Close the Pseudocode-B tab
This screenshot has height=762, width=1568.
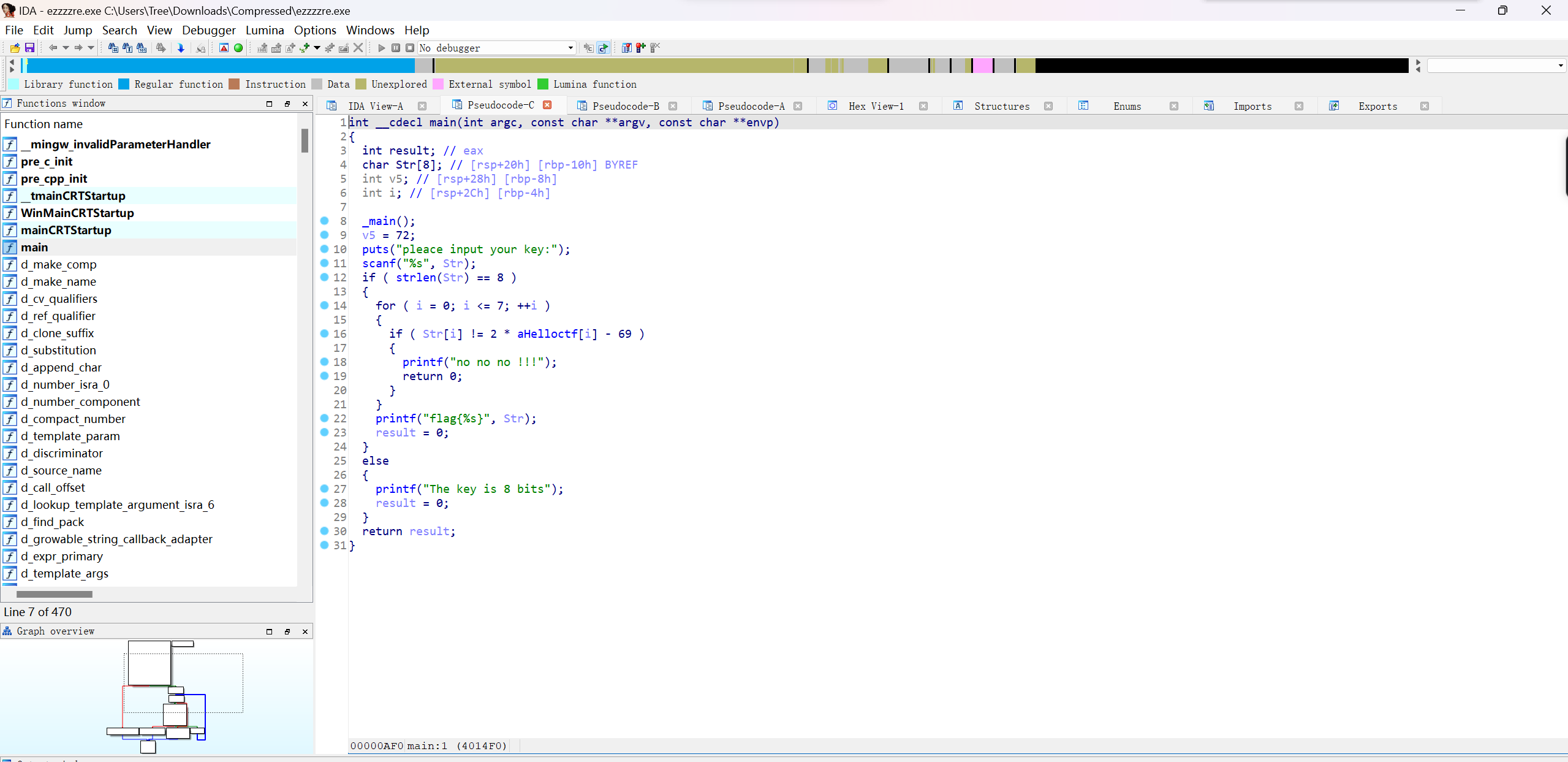coord(673,106)
